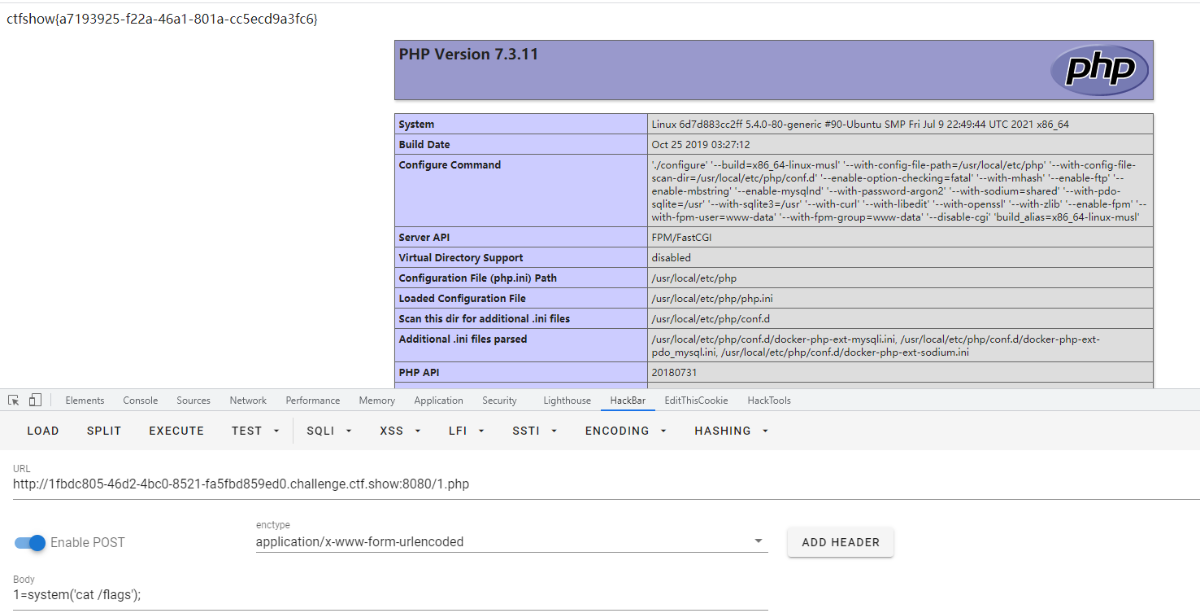
Task: Expand the SQLI dropdown menu
Action: [x=329, y=431]
